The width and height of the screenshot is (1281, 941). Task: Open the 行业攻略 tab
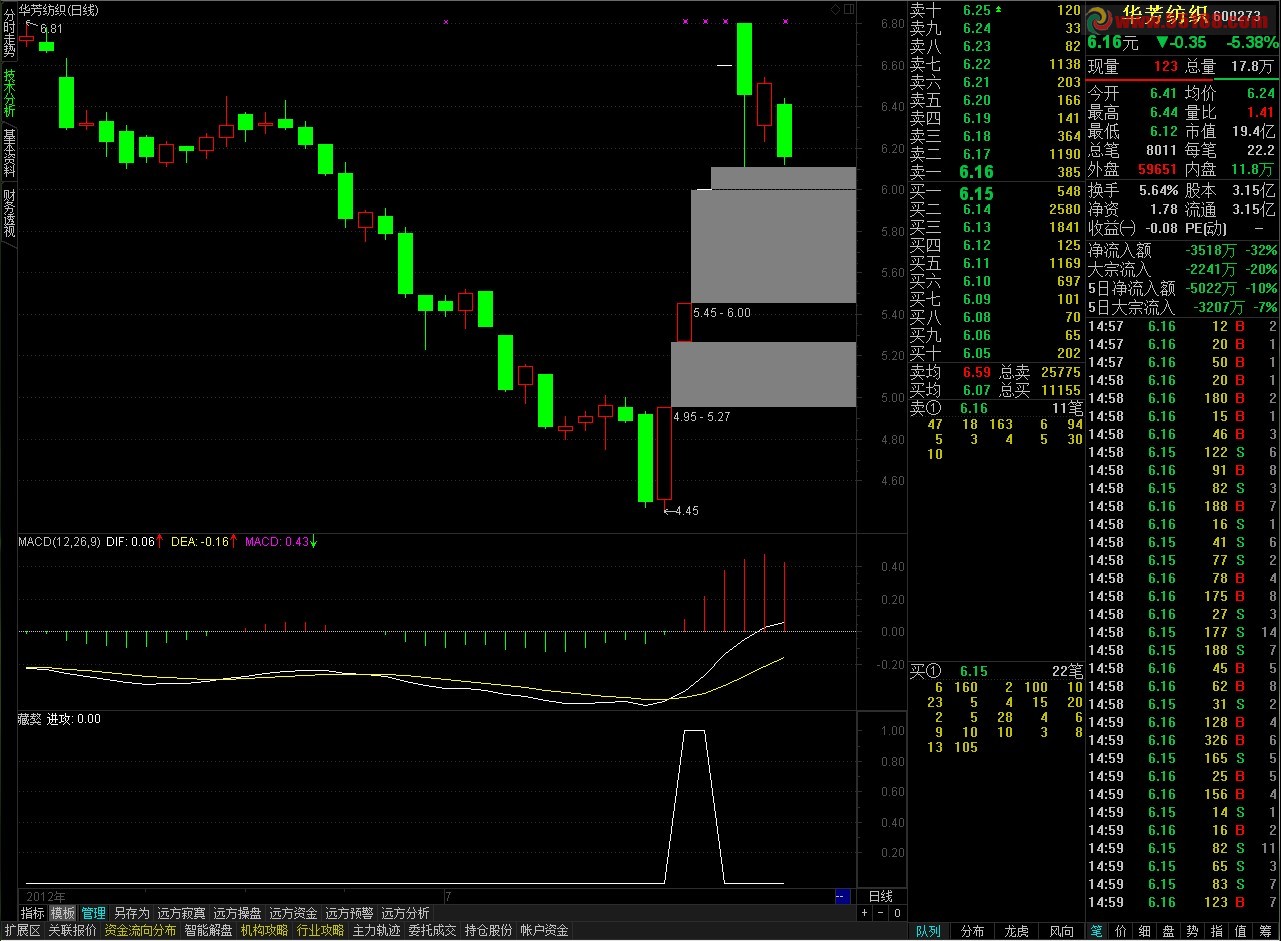[321, 931]
